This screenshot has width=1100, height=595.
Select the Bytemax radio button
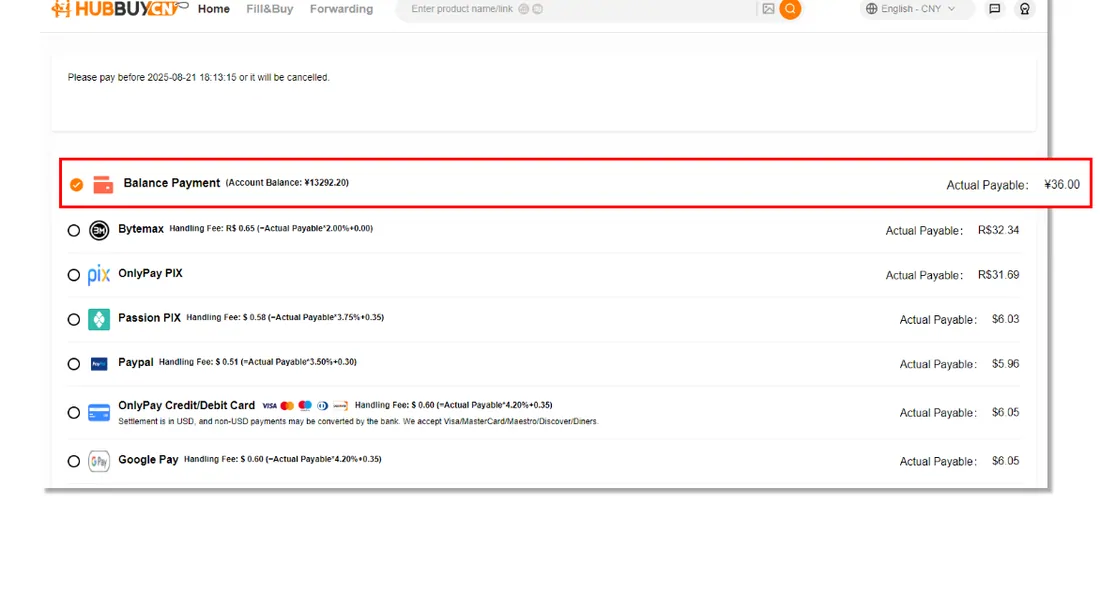(x=74, y=230)
